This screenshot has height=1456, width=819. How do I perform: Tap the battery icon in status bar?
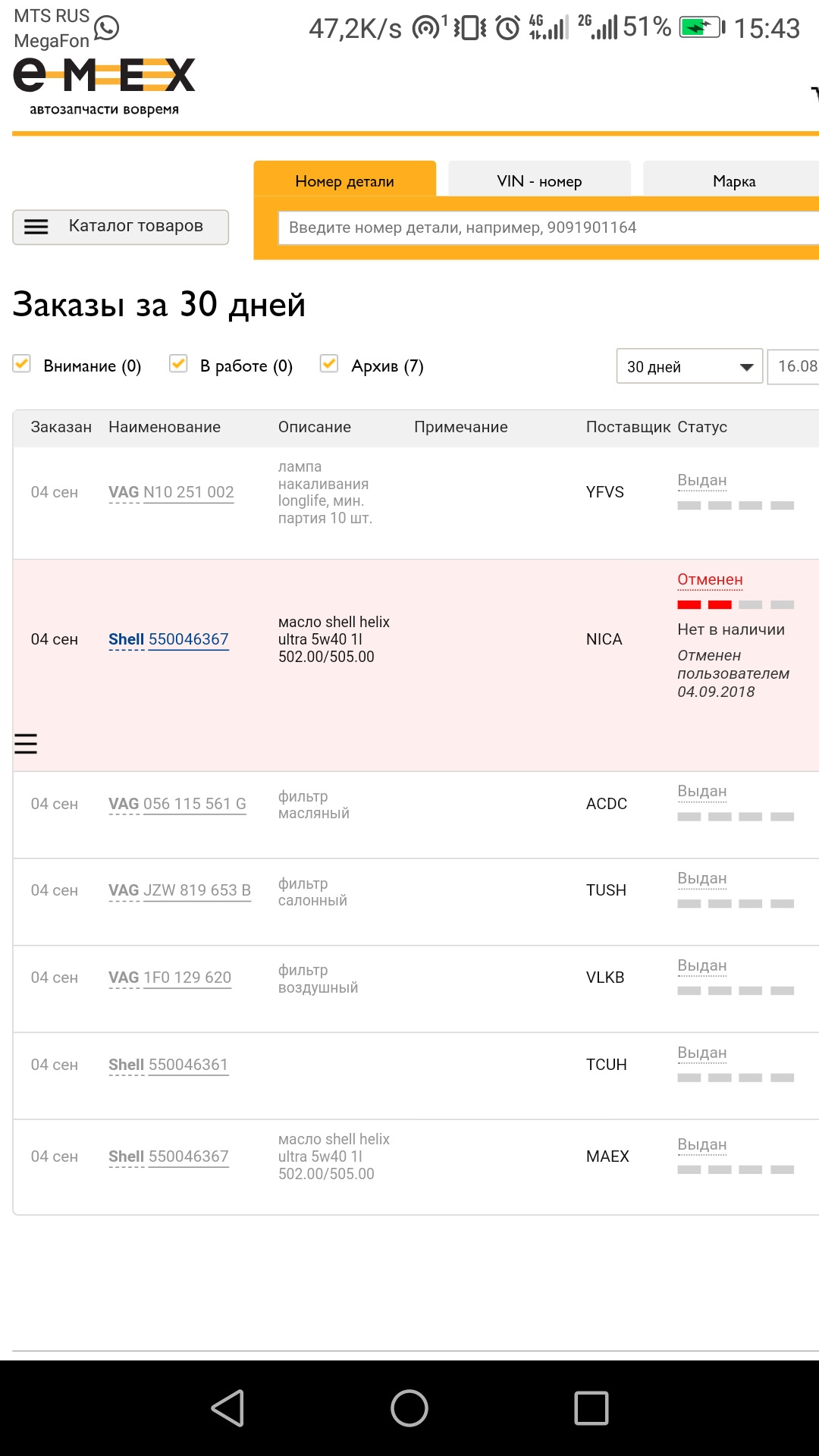(x=701, y=28)
